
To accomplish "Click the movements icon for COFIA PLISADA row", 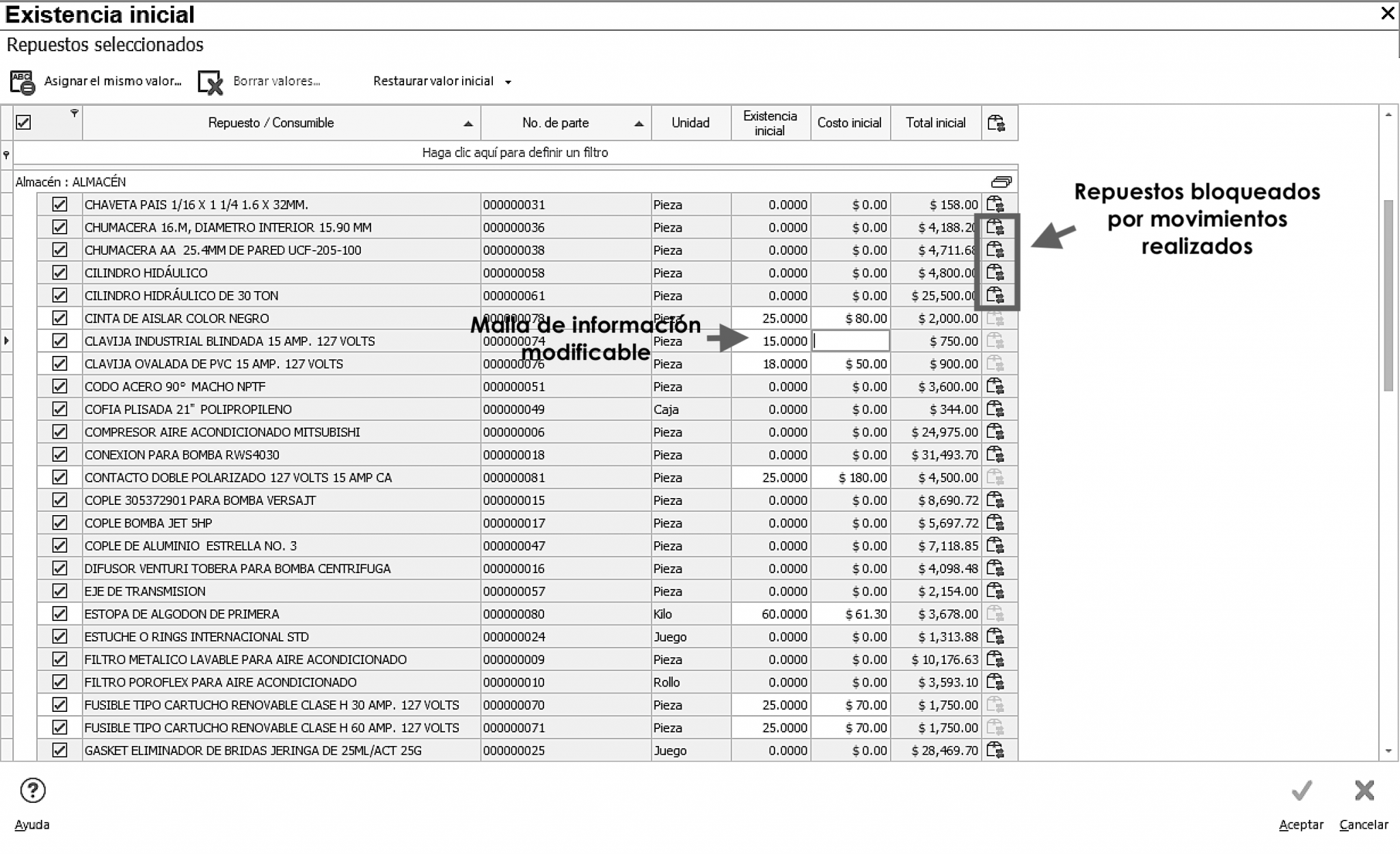I will click(x=995, y=409).
